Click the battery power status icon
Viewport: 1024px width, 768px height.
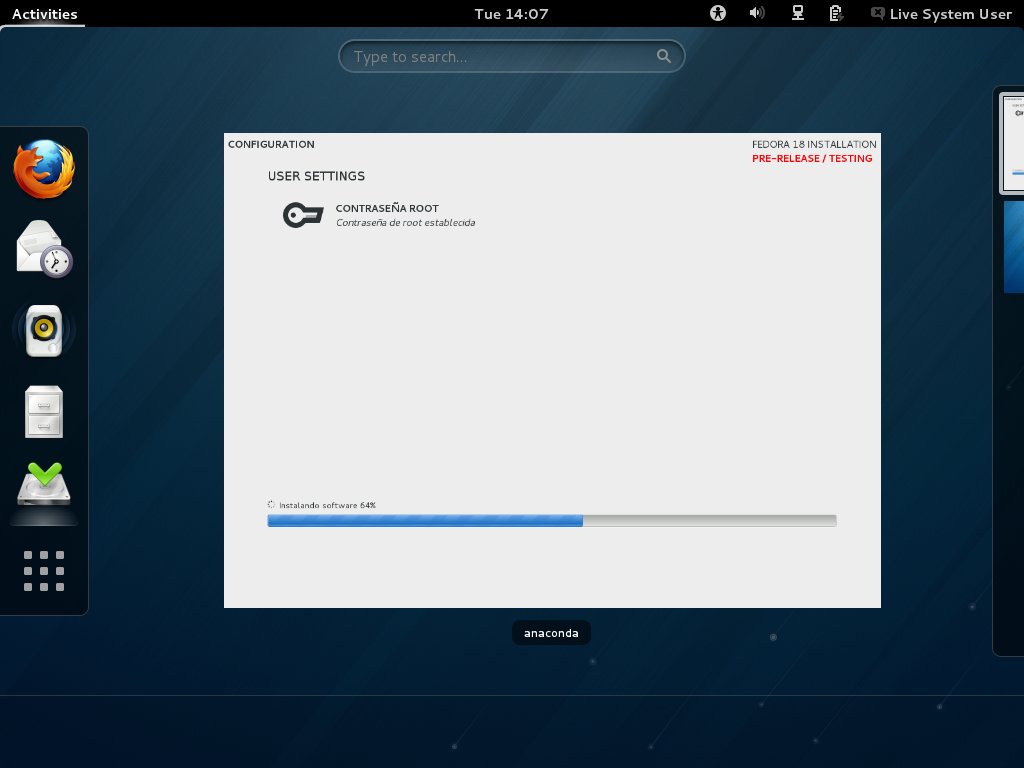click(836, 14)
